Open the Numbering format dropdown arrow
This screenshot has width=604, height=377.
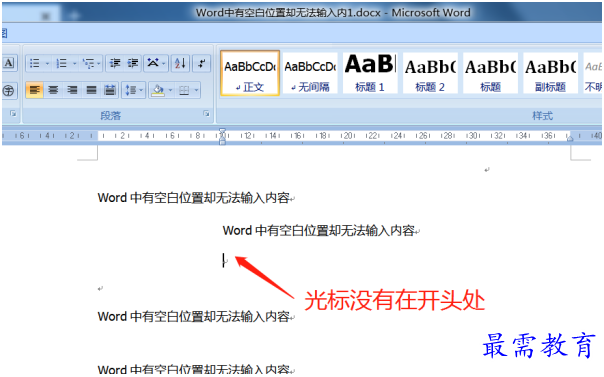point(74,64)
